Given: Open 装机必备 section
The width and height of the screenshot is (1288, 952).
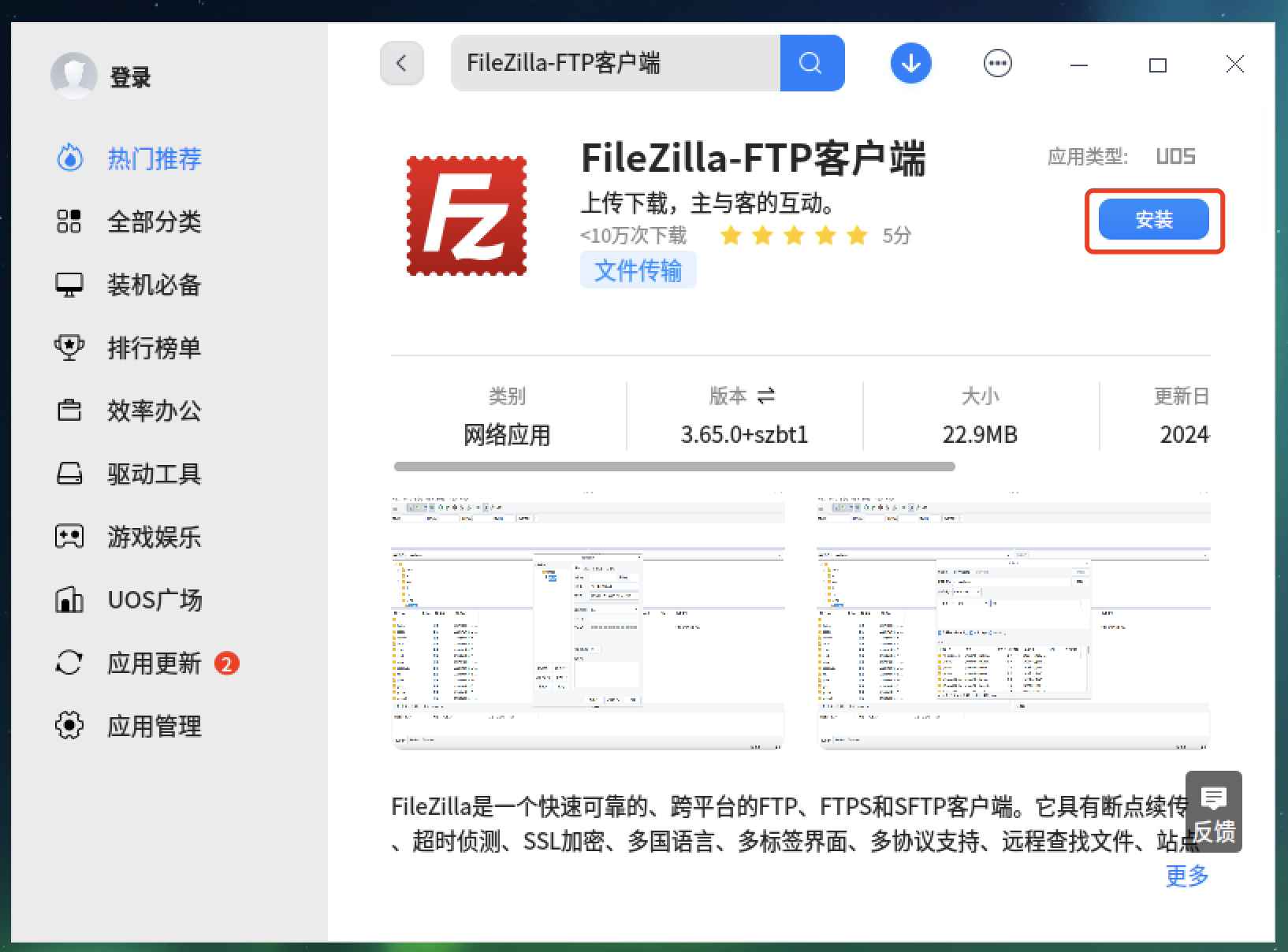Looking at the screenshot, I should pos(154,284).
